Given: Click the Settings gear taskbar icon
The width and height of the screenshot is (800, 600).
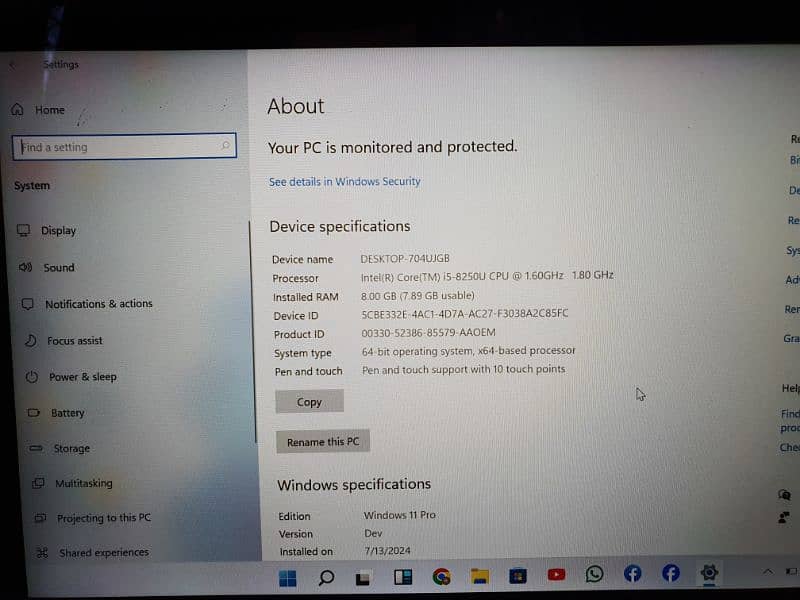Looking at the screenshot, I should pos(709,573).
